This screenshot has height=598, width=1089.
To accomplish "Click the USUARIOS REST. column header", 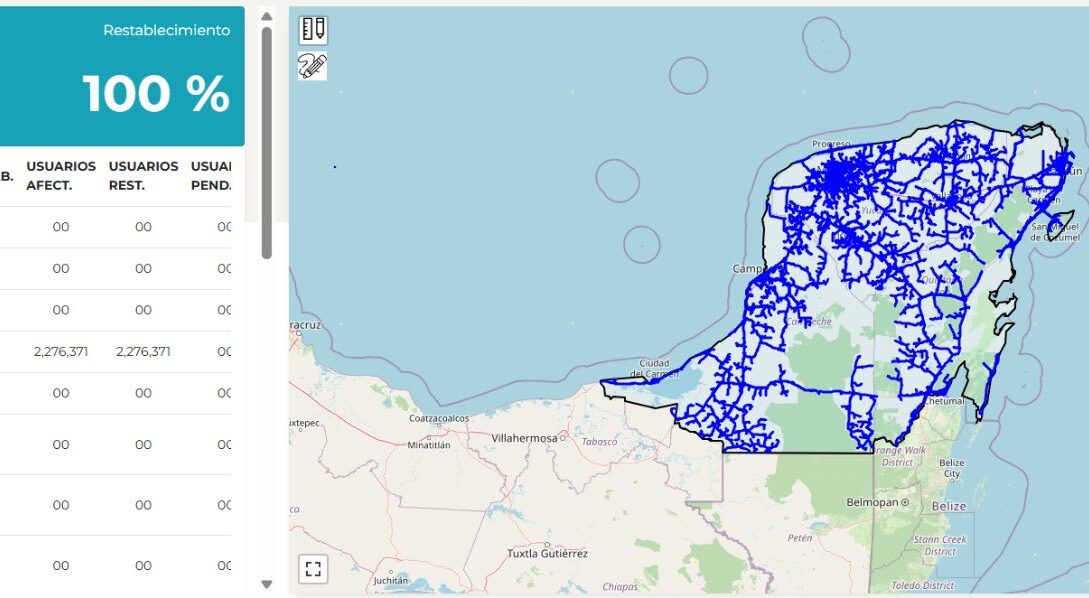I will (143, 175).
